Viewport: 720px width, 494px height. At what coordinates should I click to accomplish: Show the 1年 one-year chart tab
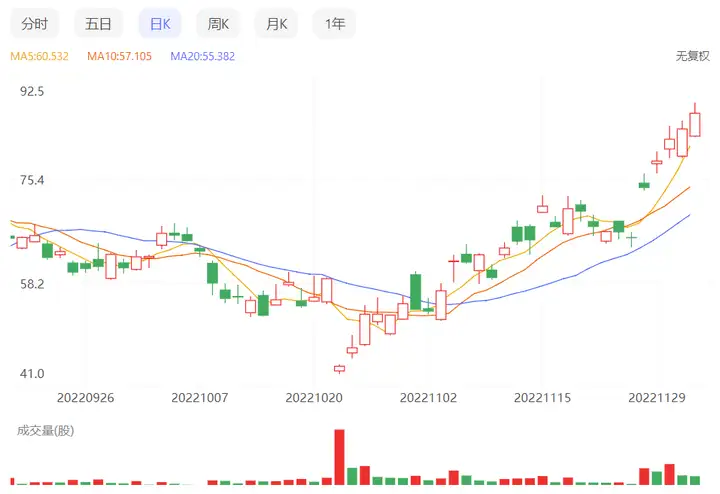click(335, 23)
